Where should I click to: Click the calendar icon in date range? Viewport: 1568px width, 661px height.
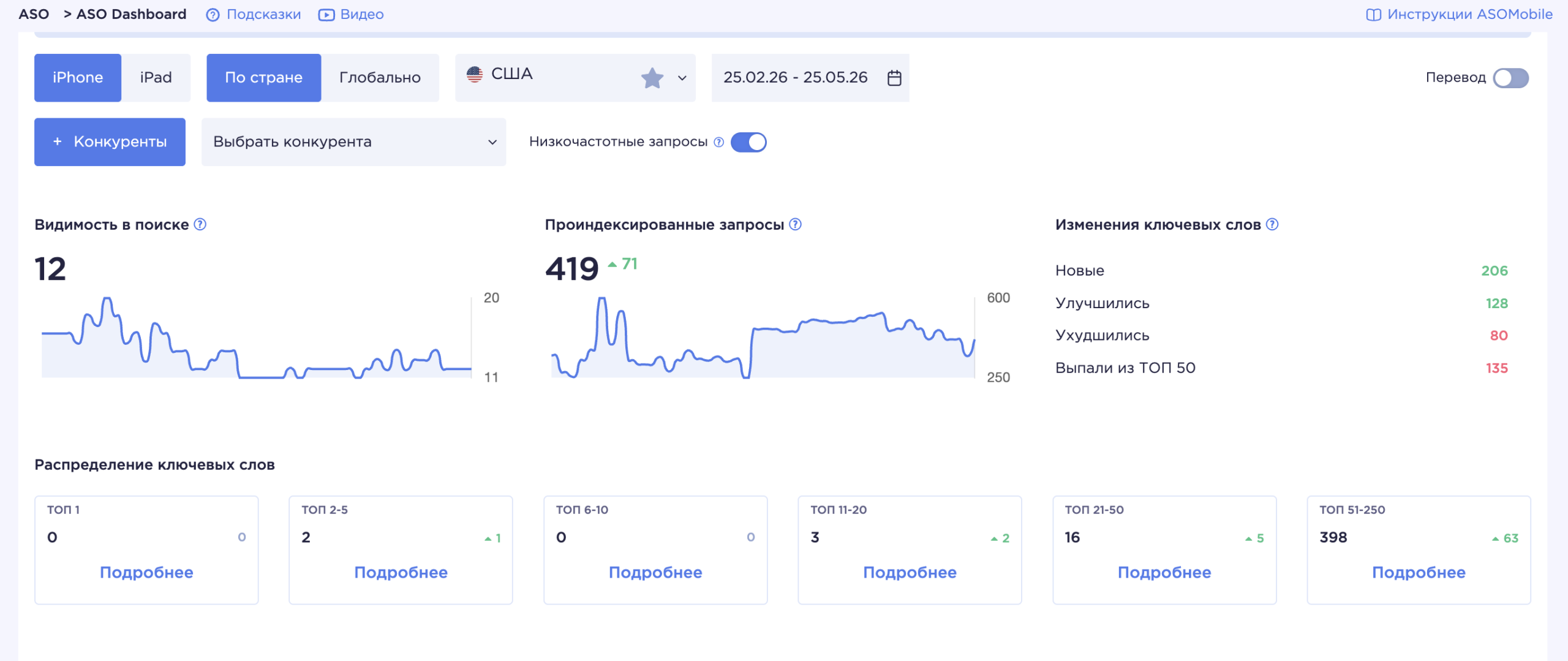pos(894,78)
